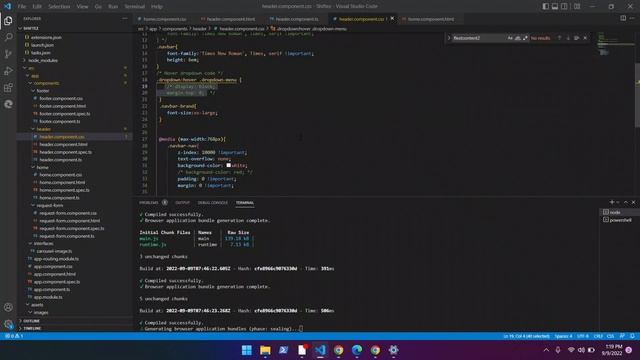
Task: Open Explorer Views and More Actions ellipsis
Action: coord(124,18)
